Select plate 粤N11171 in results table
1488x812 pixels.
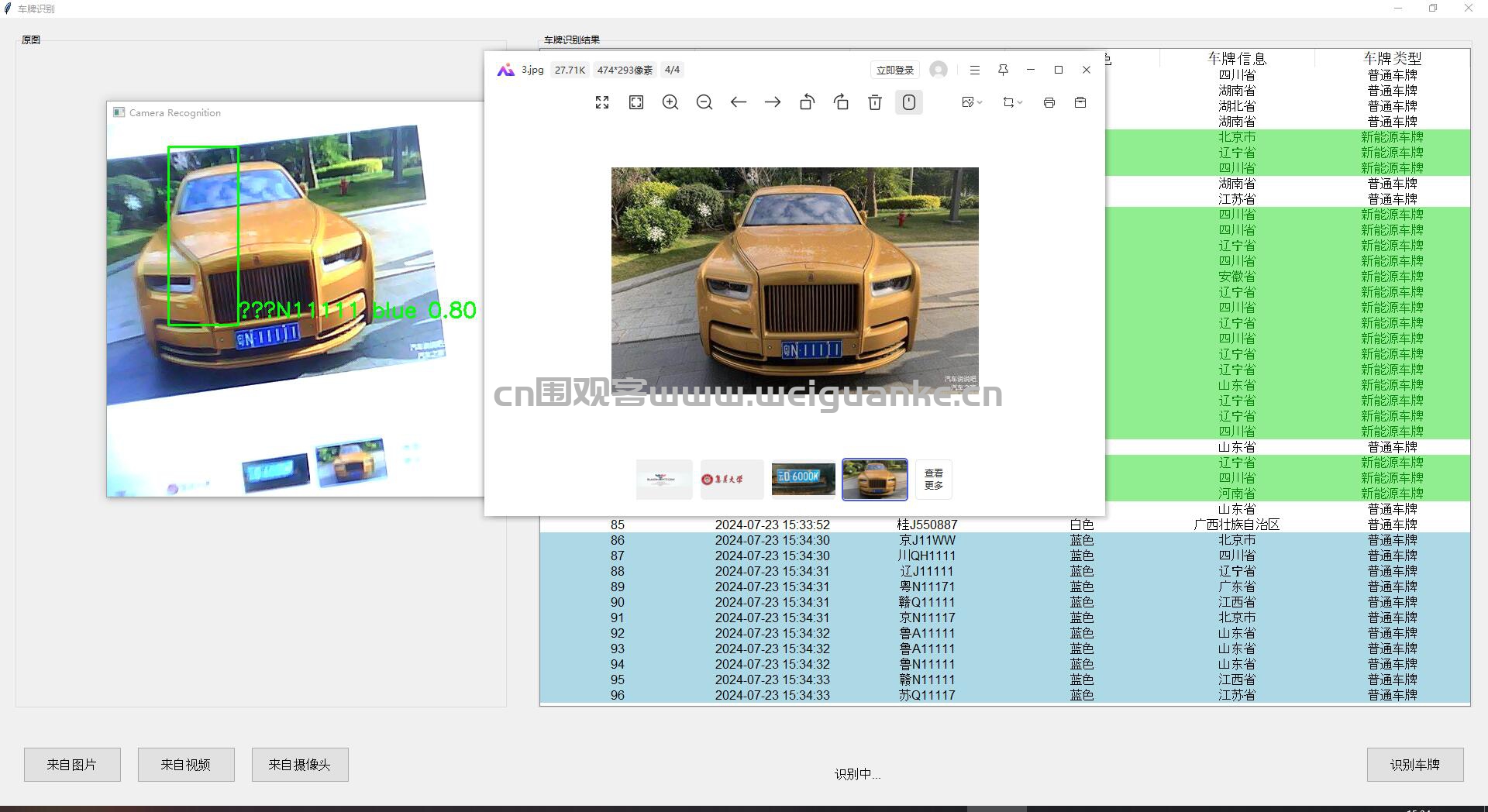point(928,587)
